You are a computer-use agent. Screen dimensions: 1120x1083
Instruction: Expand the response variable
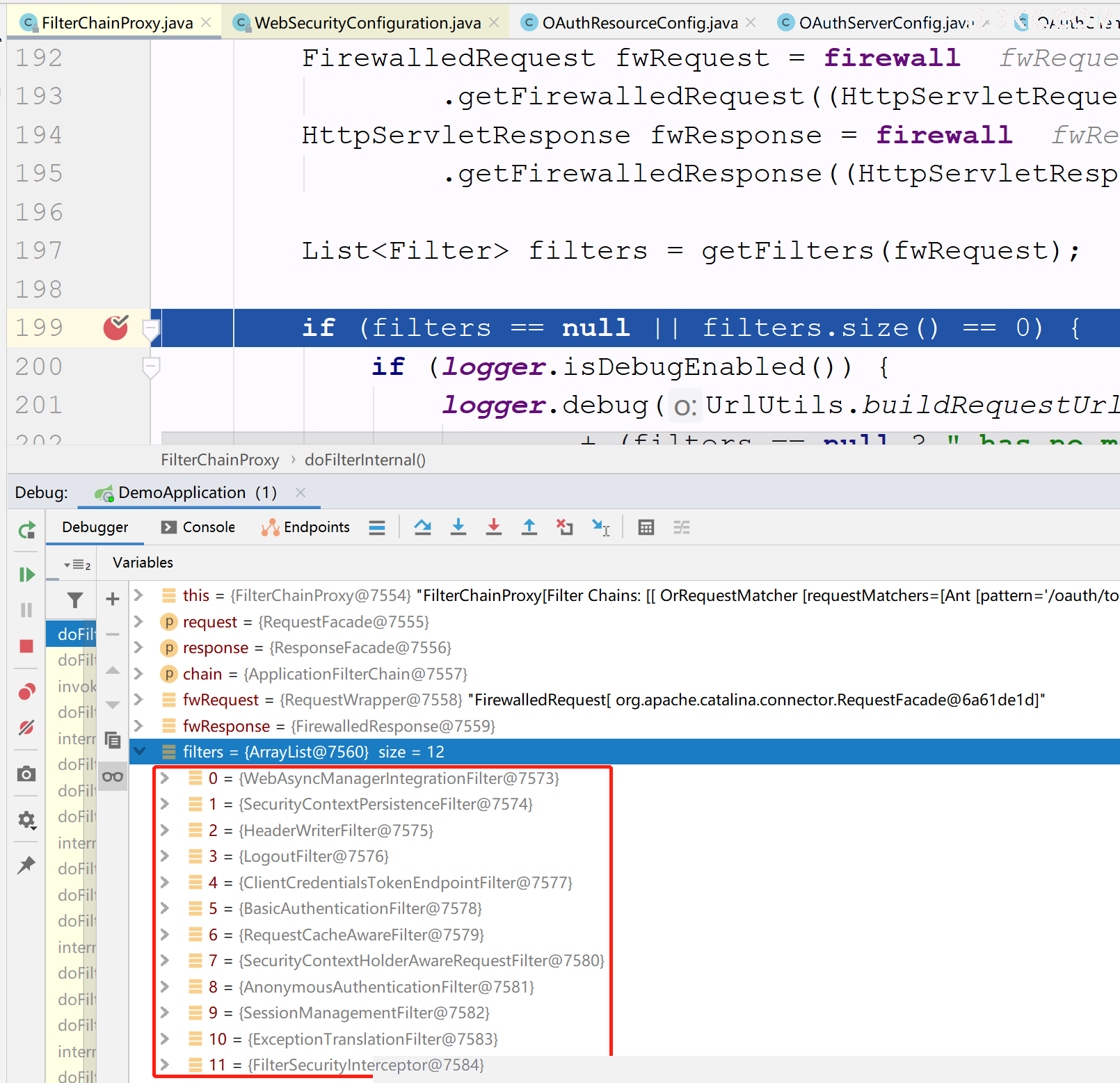tap(138, 648)
